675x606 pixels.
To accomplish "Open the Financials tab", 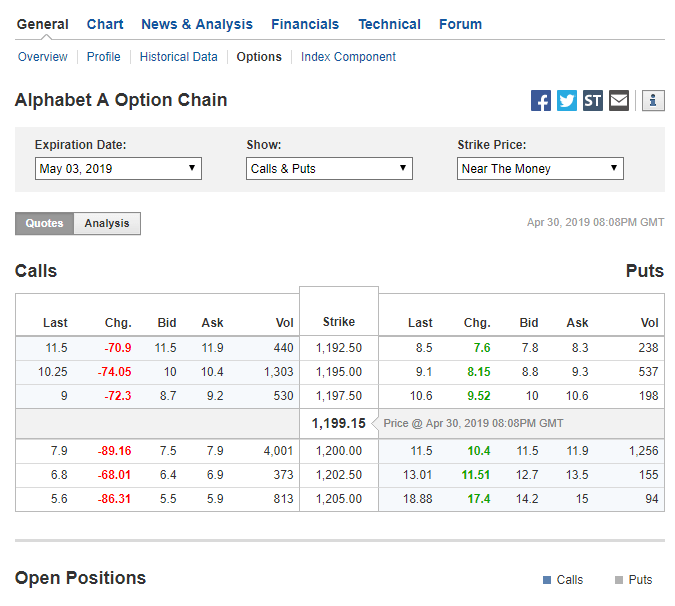I will tap(305, 25).
